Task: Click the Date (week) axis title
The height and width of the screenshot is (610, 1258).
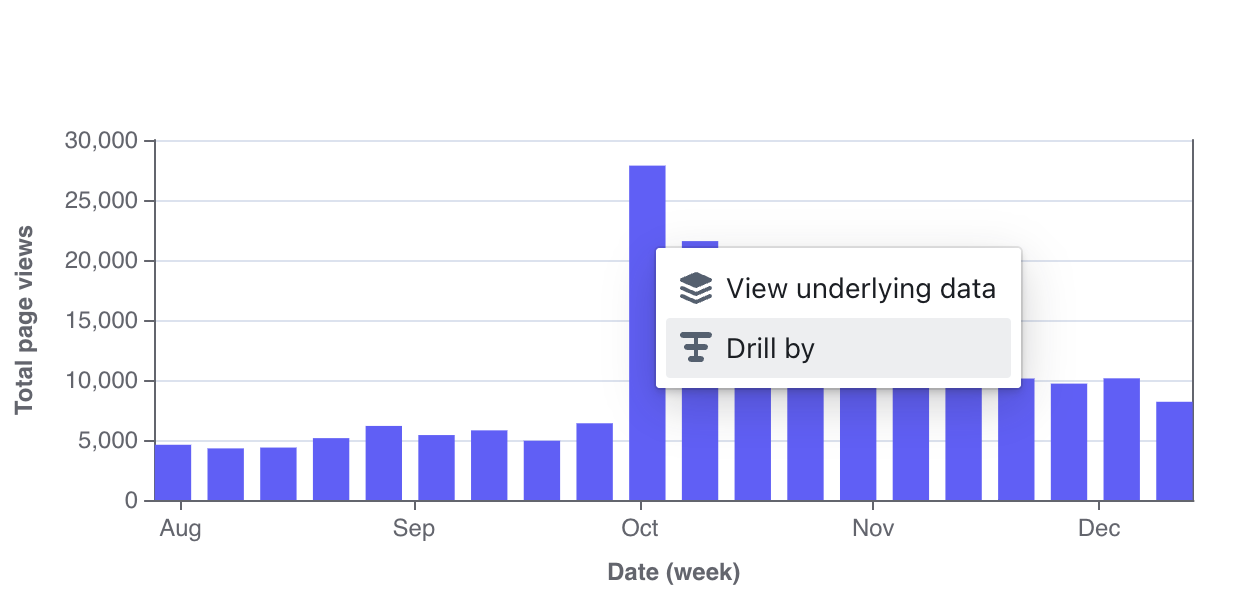Action: tap(674, 573)
